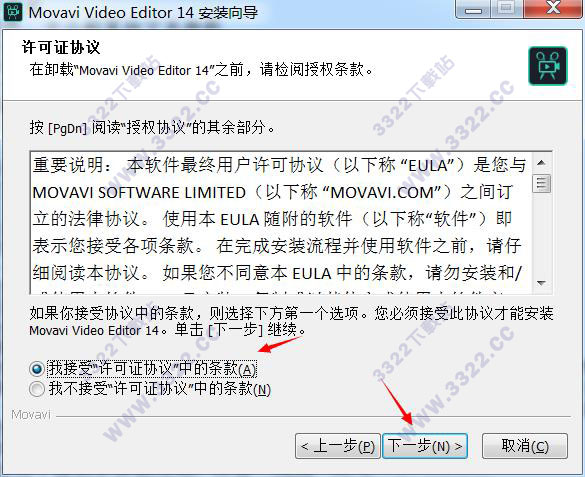This screenshot has width=585, height=477.
Task: Click the 我不接受 option label text
Action: 159,389
